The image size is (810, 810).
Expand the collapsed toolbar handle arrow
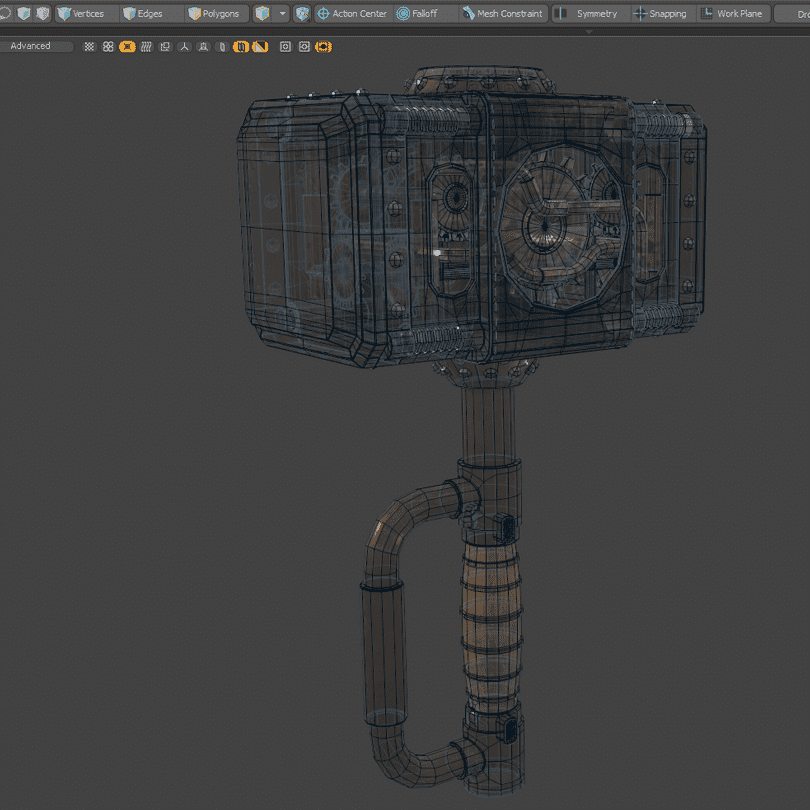(589, 32)
